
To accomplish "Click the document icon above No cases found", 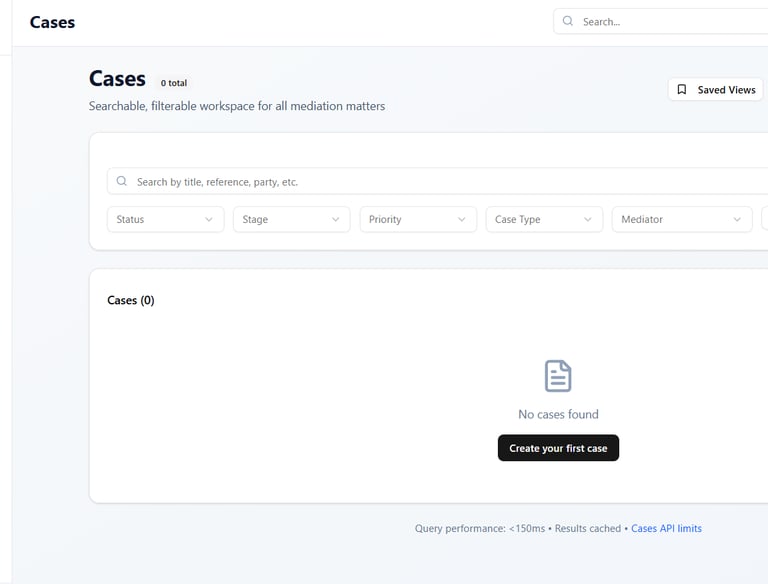I will point(558,376).
